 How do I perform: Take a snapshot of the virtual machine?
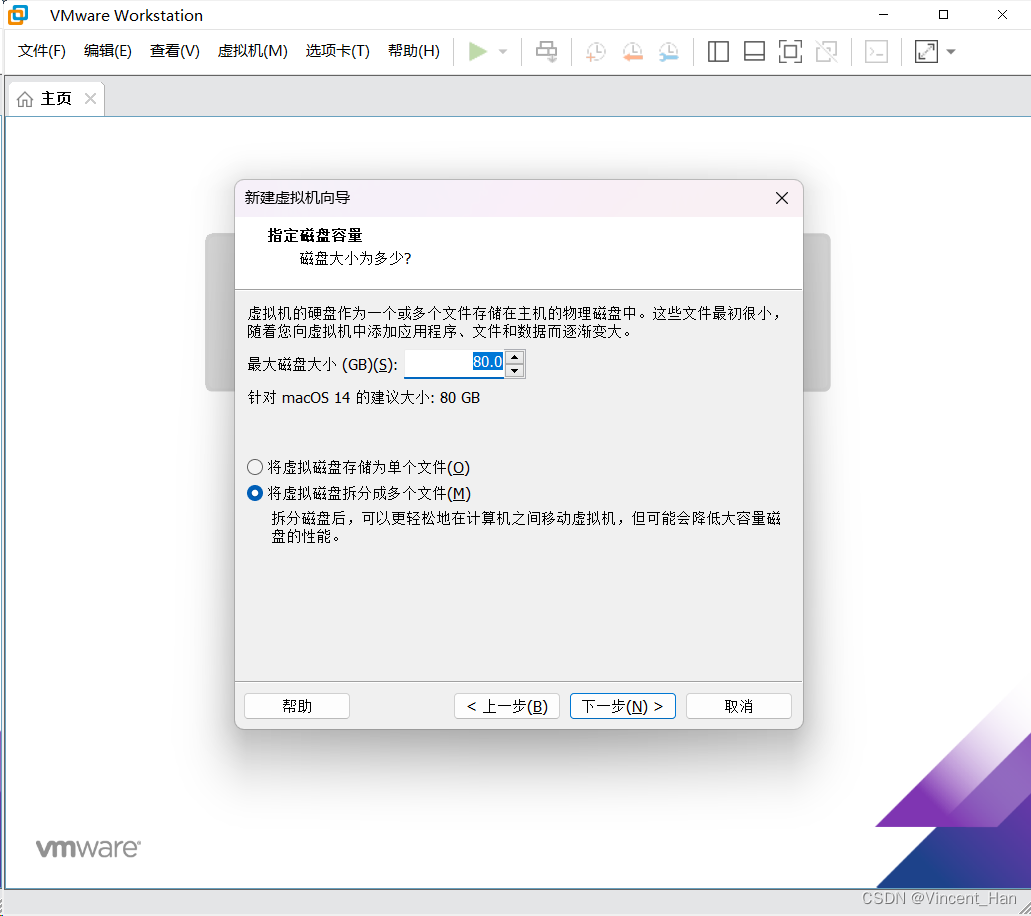pyautogui.click(x=596, y=51)
